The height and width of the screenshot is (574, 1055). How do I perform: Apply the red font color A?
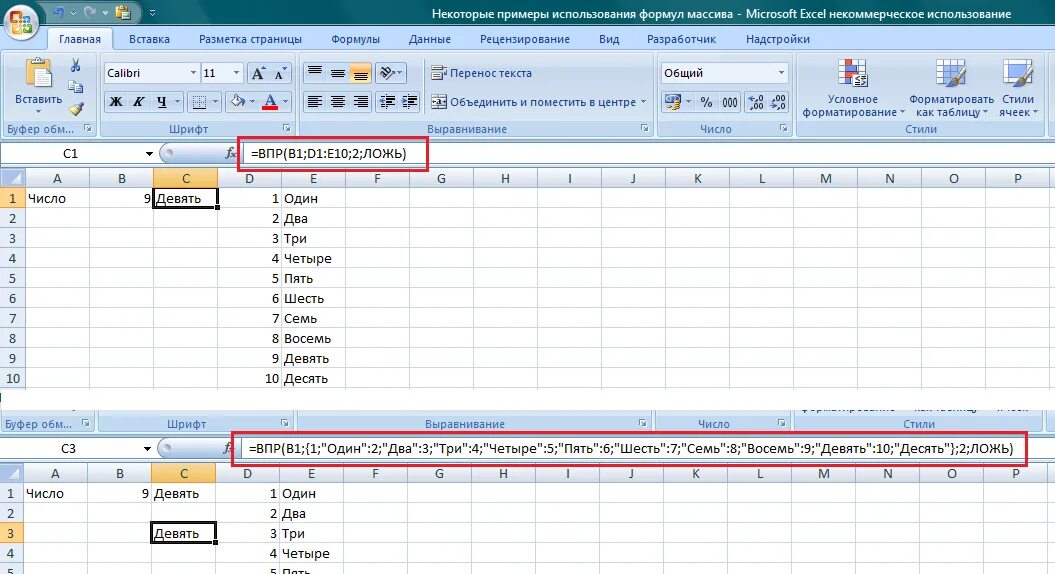pyautogui.click(x=270, y=102)
